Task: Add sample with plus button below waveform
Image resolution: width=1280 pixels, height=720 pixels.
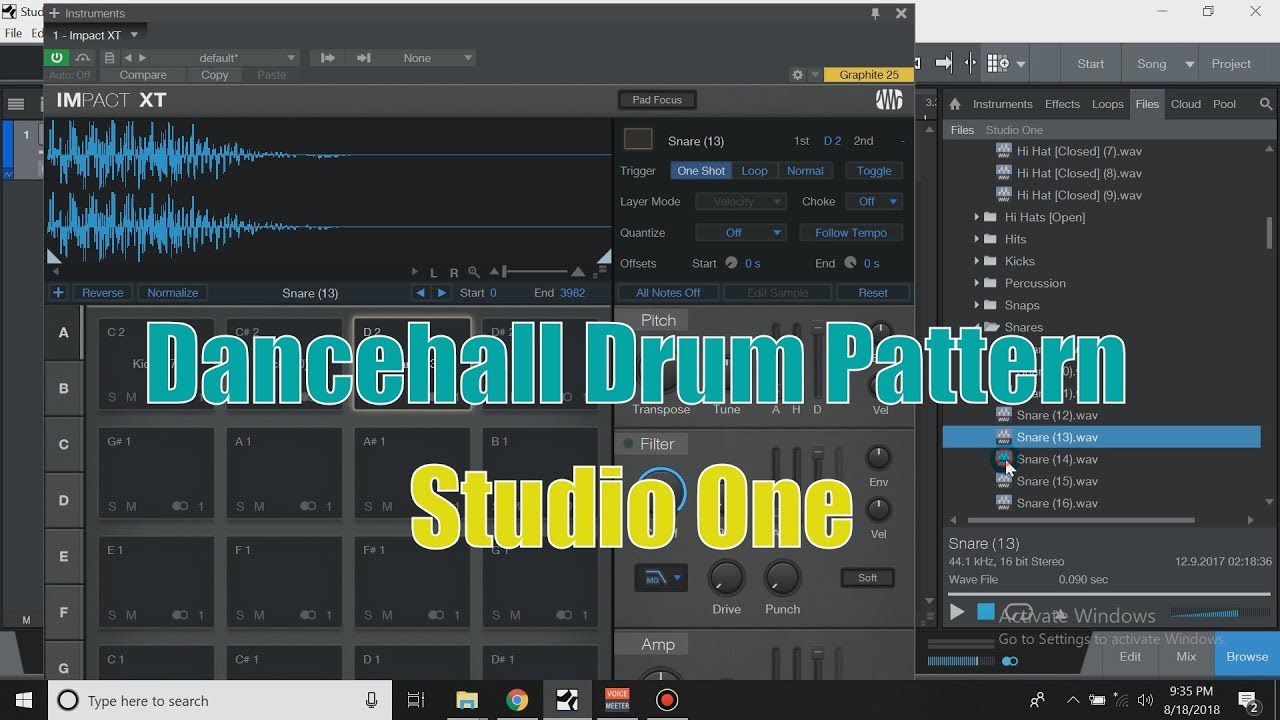Action: pos(58,293)
